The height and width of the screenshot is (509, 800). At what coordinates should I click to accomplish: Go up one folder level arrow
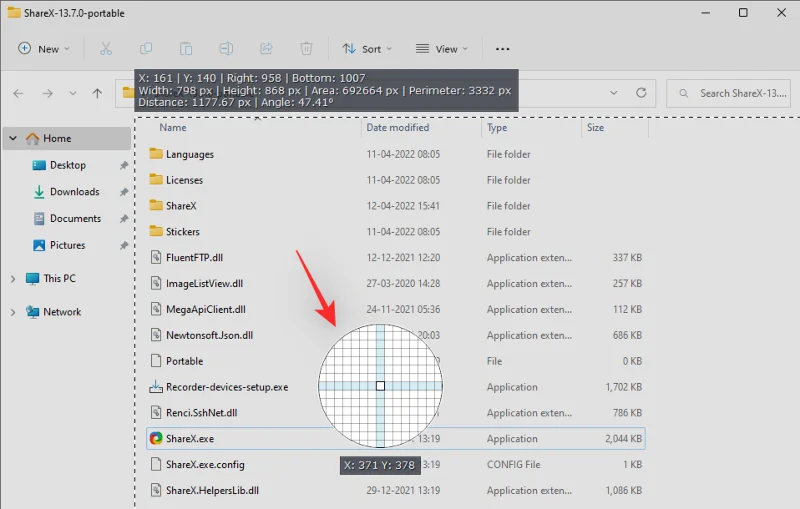(x=97, y=93)
